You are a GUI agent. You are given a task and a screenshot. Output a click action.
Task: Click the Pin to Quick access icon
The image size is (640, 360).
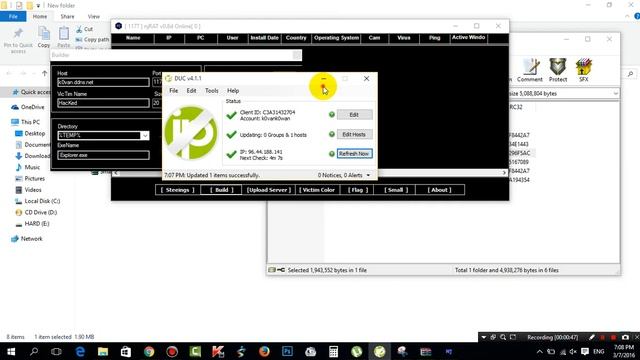coord(18,33)
